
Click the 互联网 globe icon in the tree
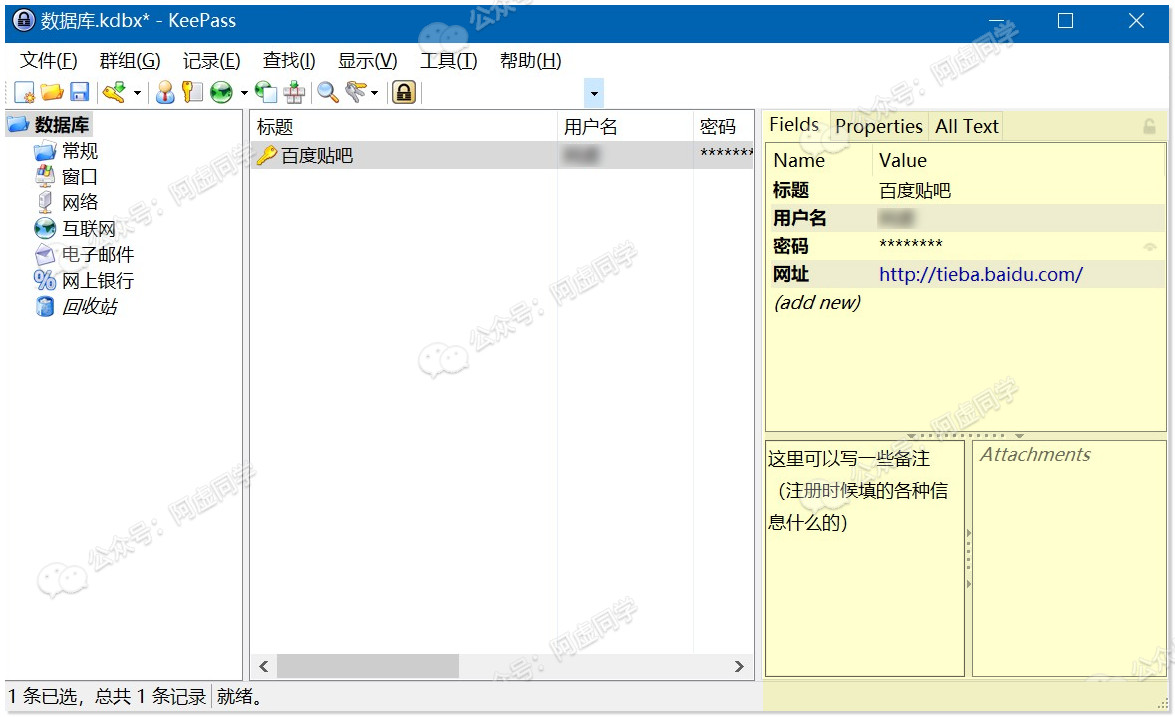[45, 229]
